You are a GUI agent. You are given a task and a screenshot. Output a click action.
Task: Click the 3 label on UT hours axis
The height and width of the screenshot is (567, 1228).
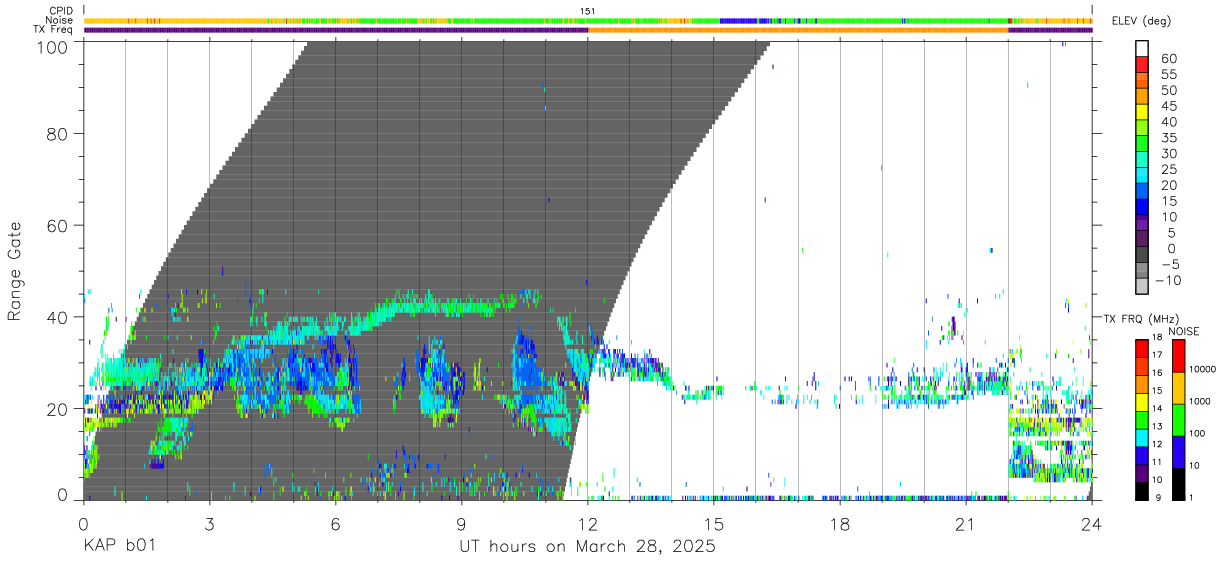pos(210,523)
